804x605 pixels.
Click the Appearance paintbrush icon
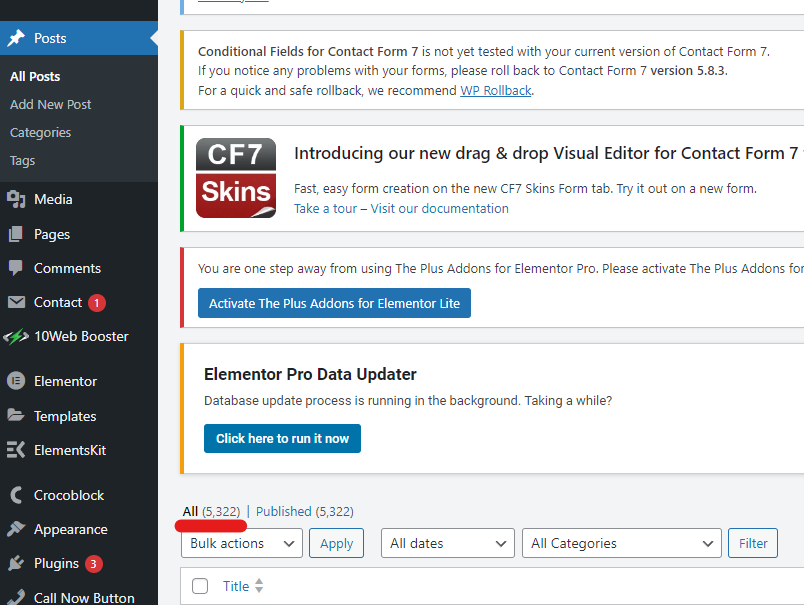[16, 529]
